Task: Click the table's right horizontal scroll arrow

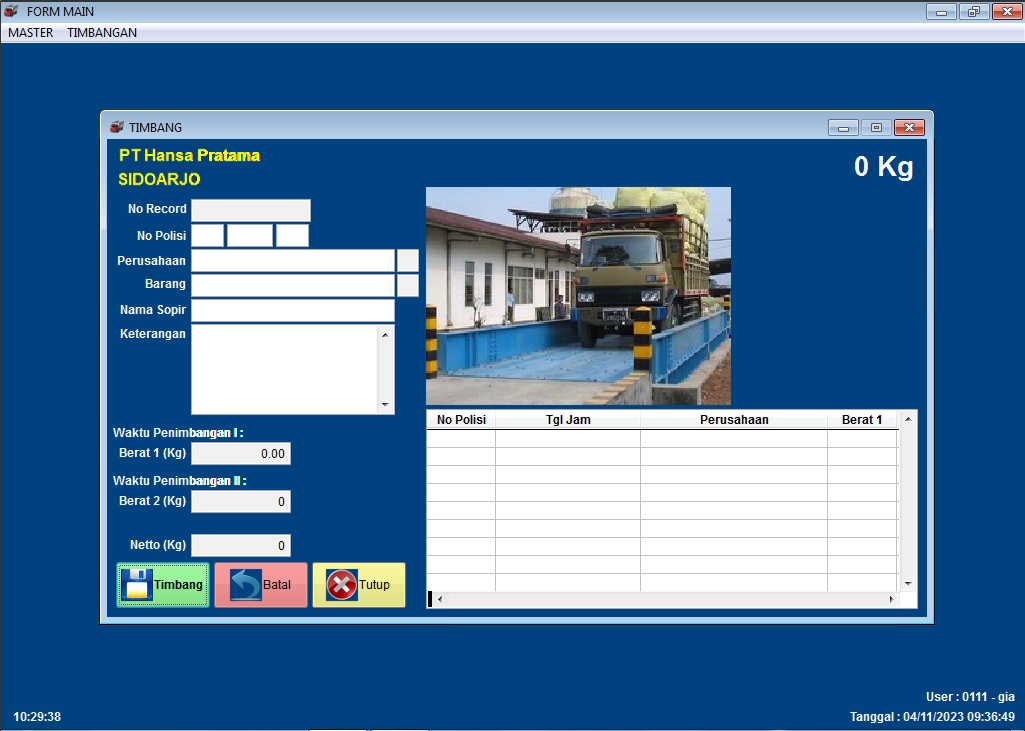Action: (x=892, y=599)
